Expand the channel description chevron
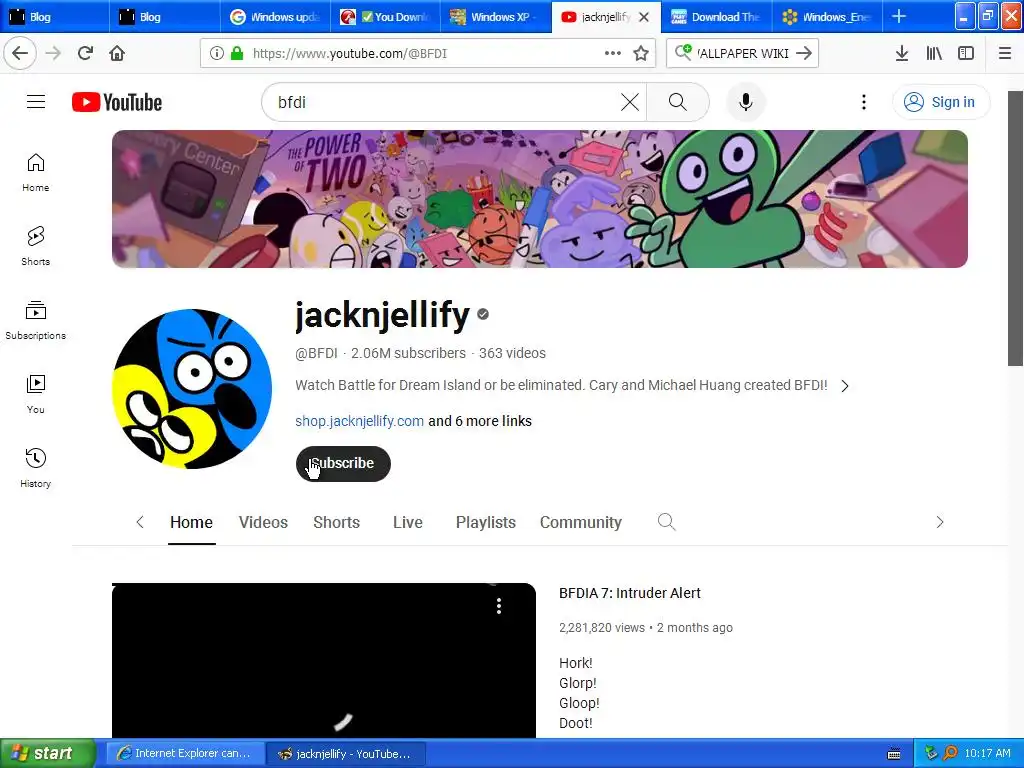The height and width of the screenshot is (768, 1024). coord(845,386)
